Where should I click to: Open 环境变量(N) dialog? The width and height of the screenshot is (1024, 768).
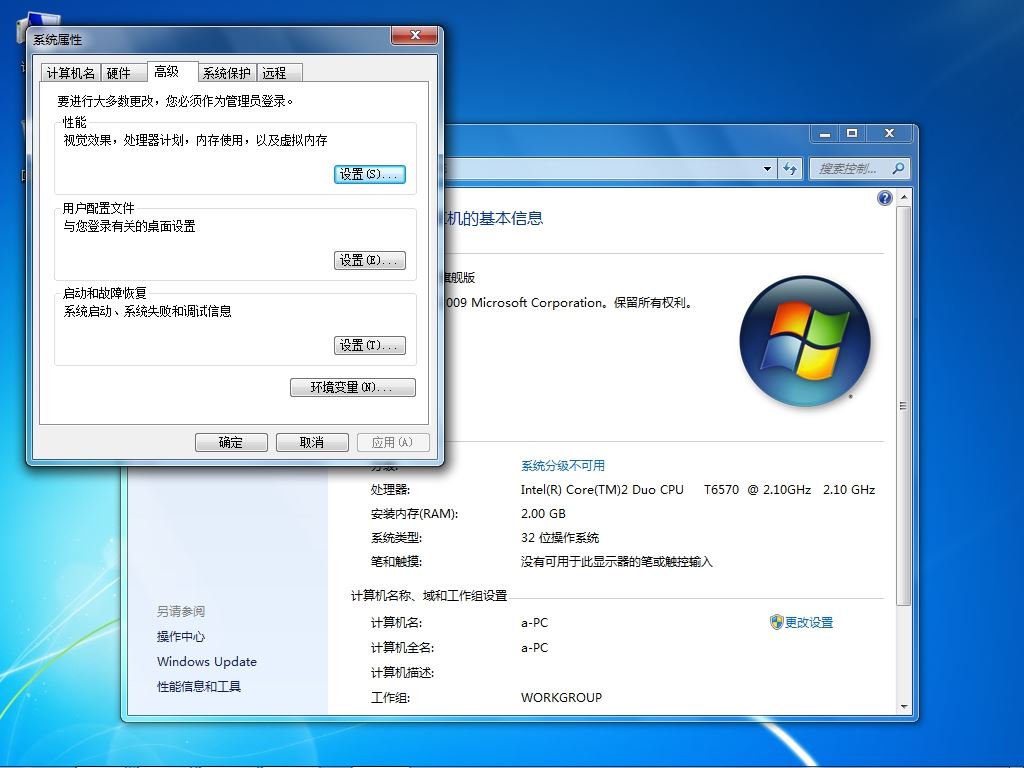tap(353, 387)
